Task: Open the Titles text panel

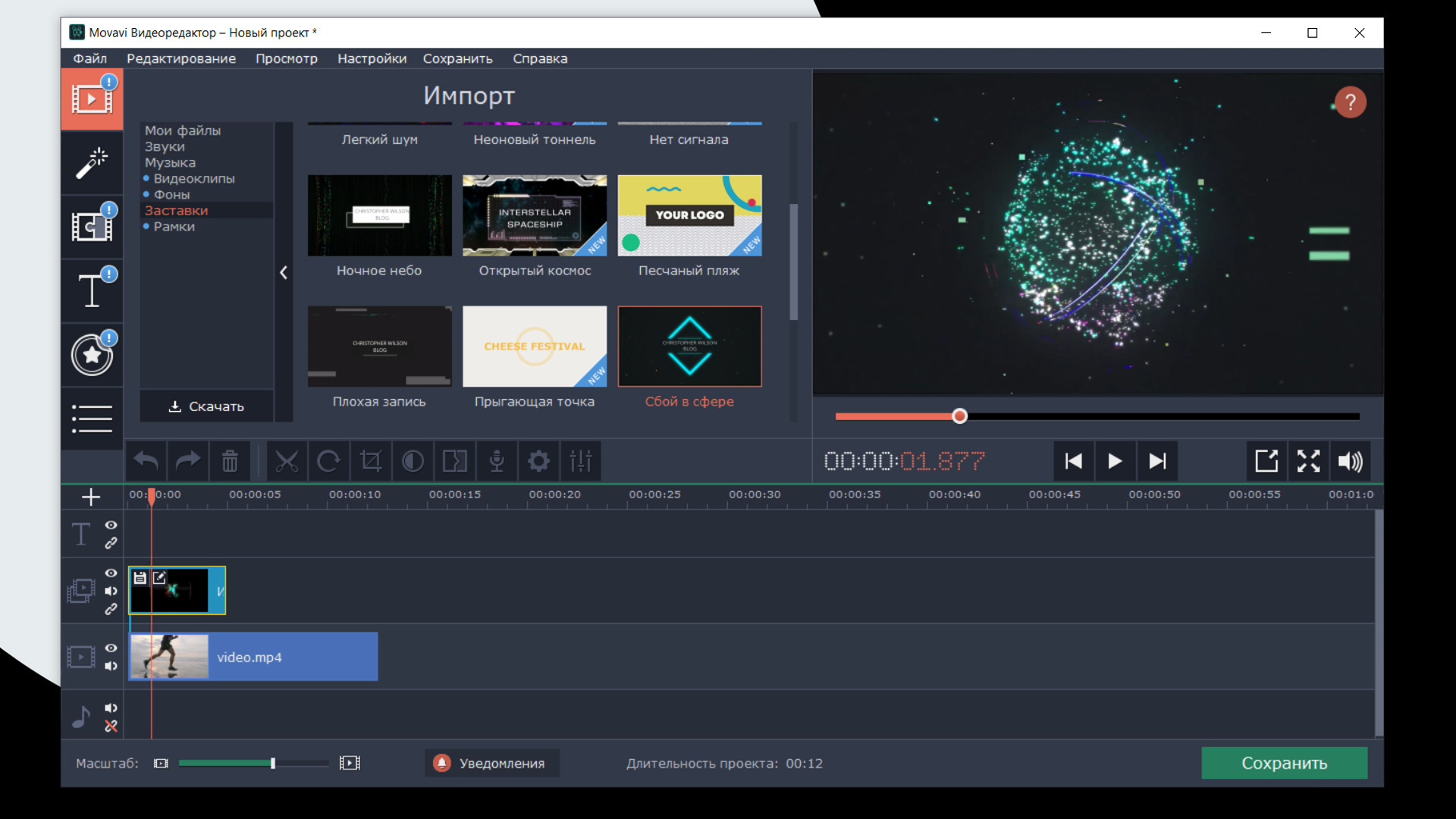Action: pos(92,290)
